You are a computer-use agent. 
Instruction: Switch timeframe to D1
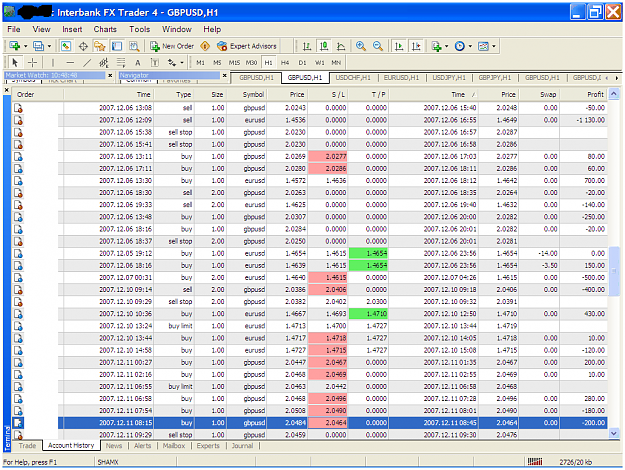tap(302, 63)
